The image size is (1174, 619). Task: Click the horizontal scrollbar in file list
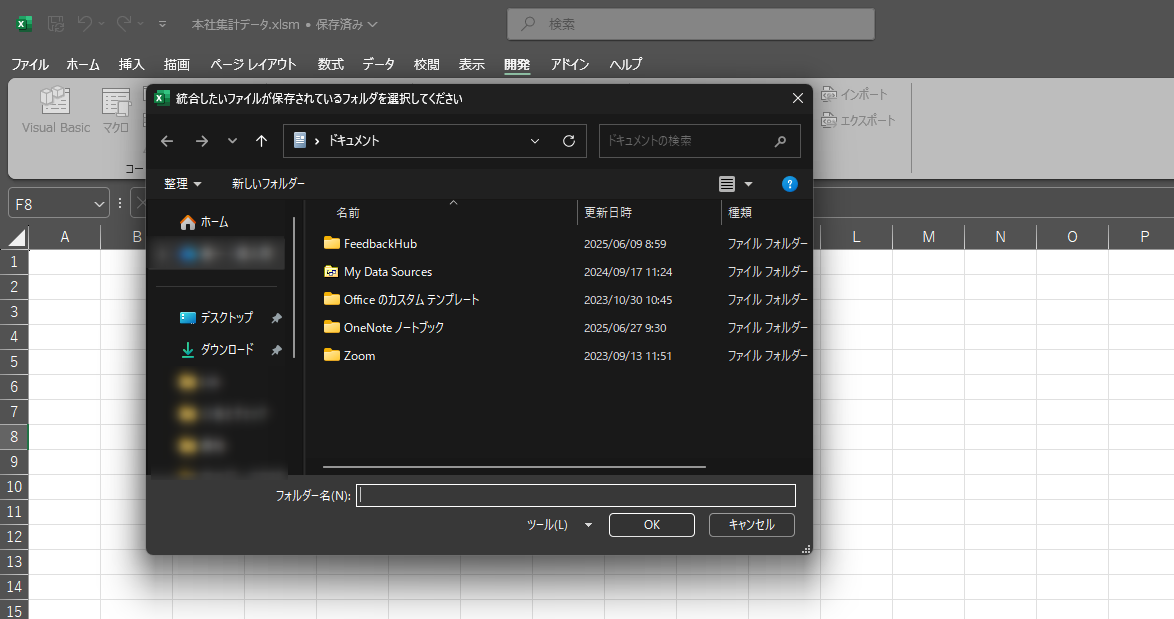(514, 466)
